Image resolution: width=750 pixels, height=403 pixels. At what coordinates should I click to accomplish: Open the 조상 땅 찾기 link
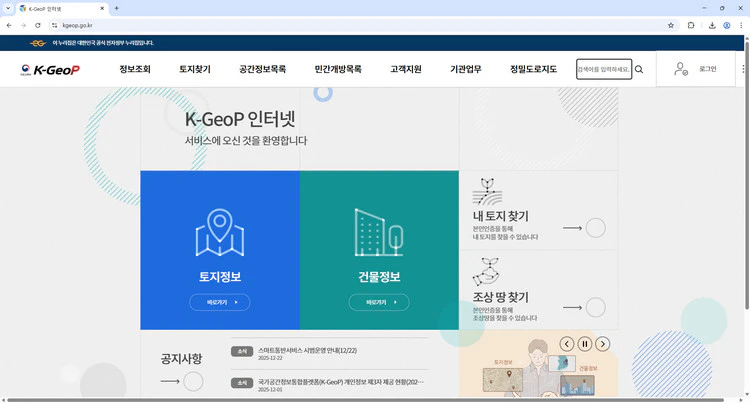click(500, 297)
